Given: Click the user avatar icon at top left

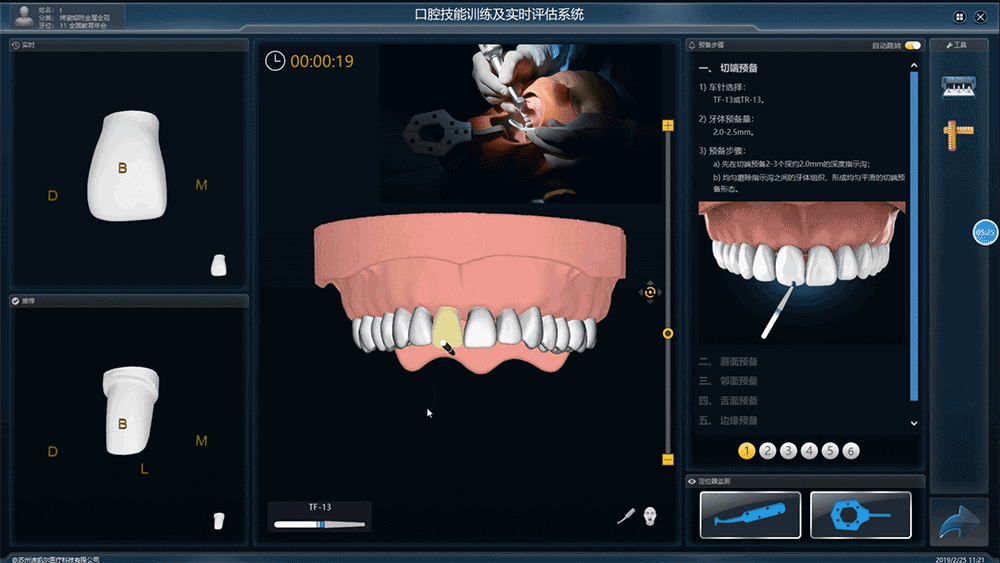Looking at the screenshot, I should pyautogui.click(x=20, y=14).
